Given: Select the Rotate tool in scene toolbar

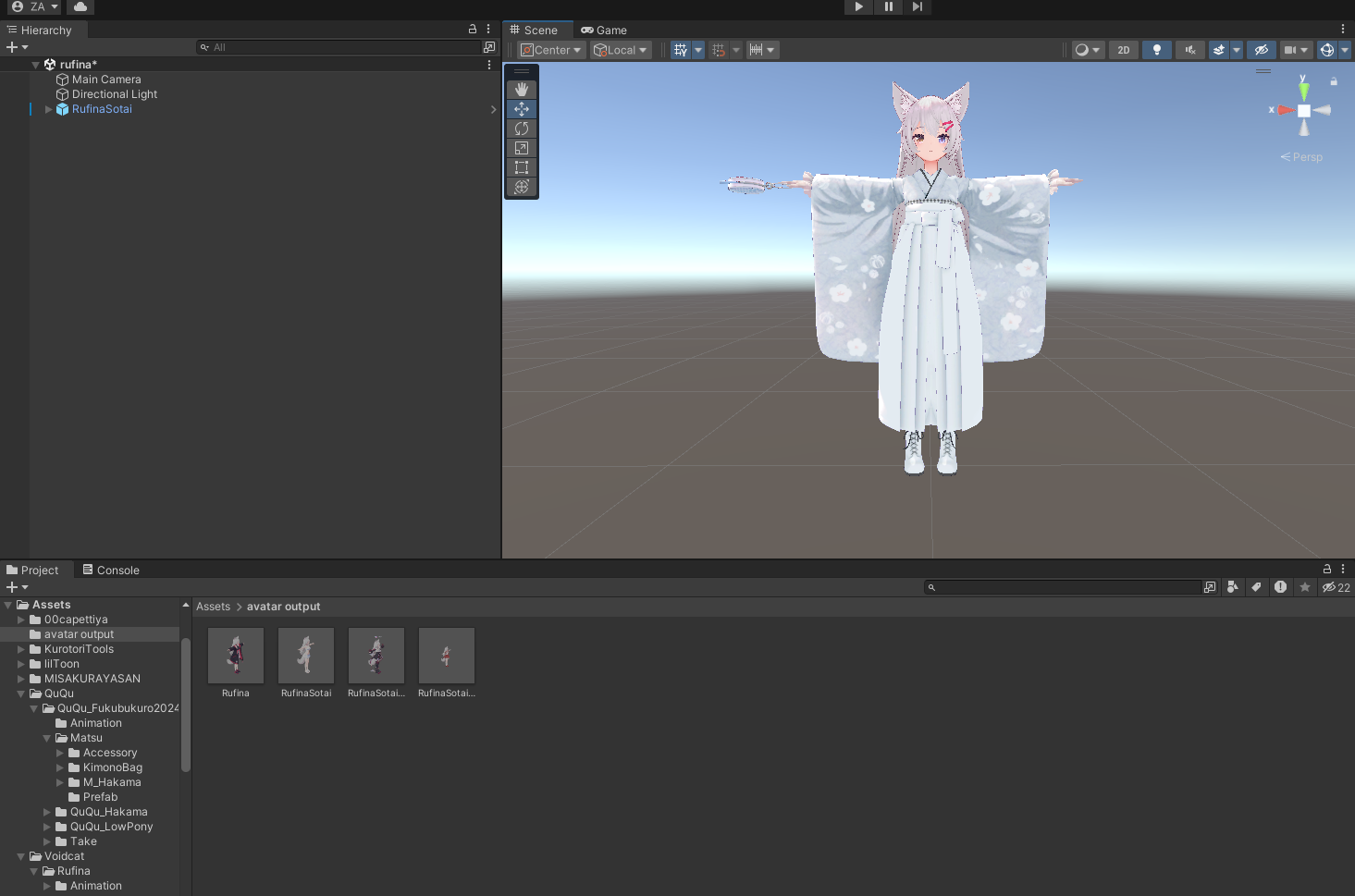Looking at the screenshot, I should tap(522, 129).
